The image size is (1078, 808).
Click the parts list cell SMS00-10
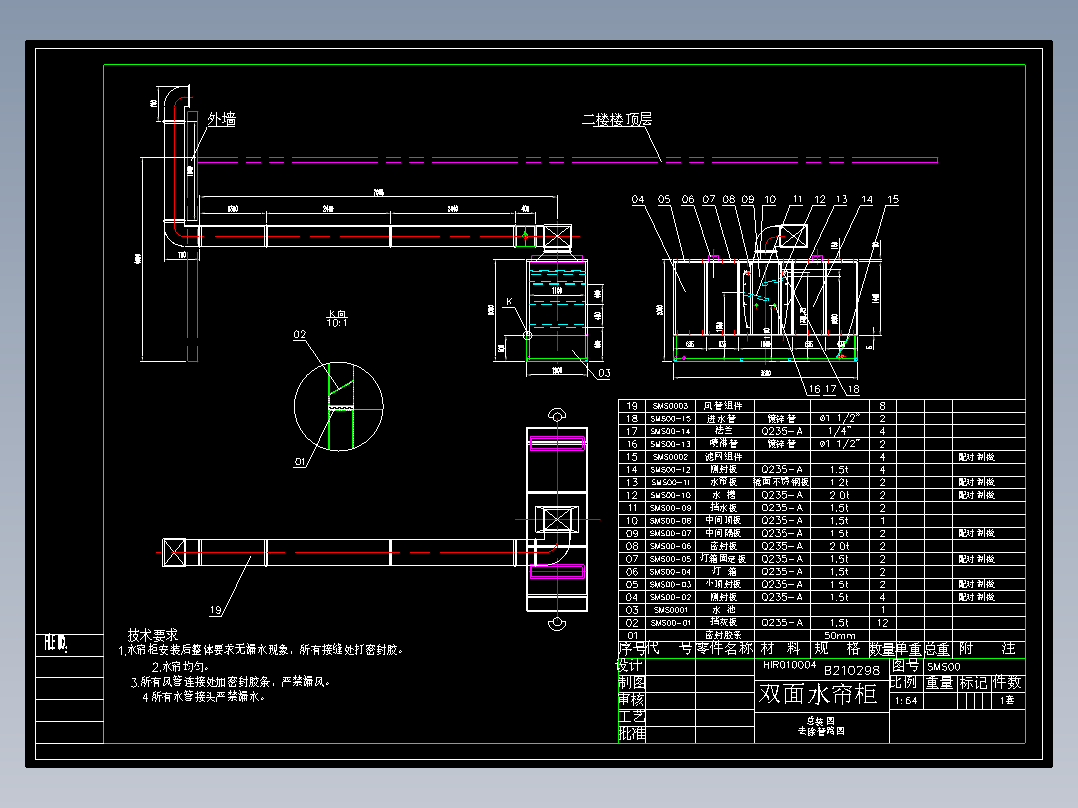pyautogui.click(x=670, y=495)
